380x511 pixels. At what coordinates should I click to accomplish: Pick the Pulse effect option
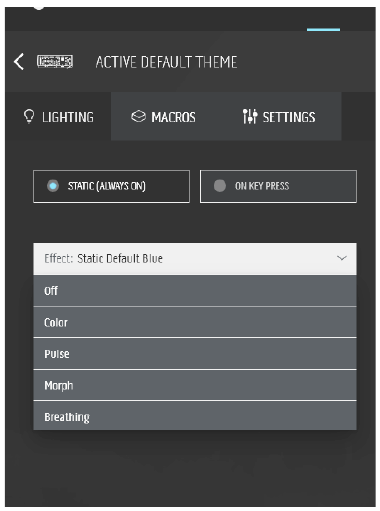point(195,354)
